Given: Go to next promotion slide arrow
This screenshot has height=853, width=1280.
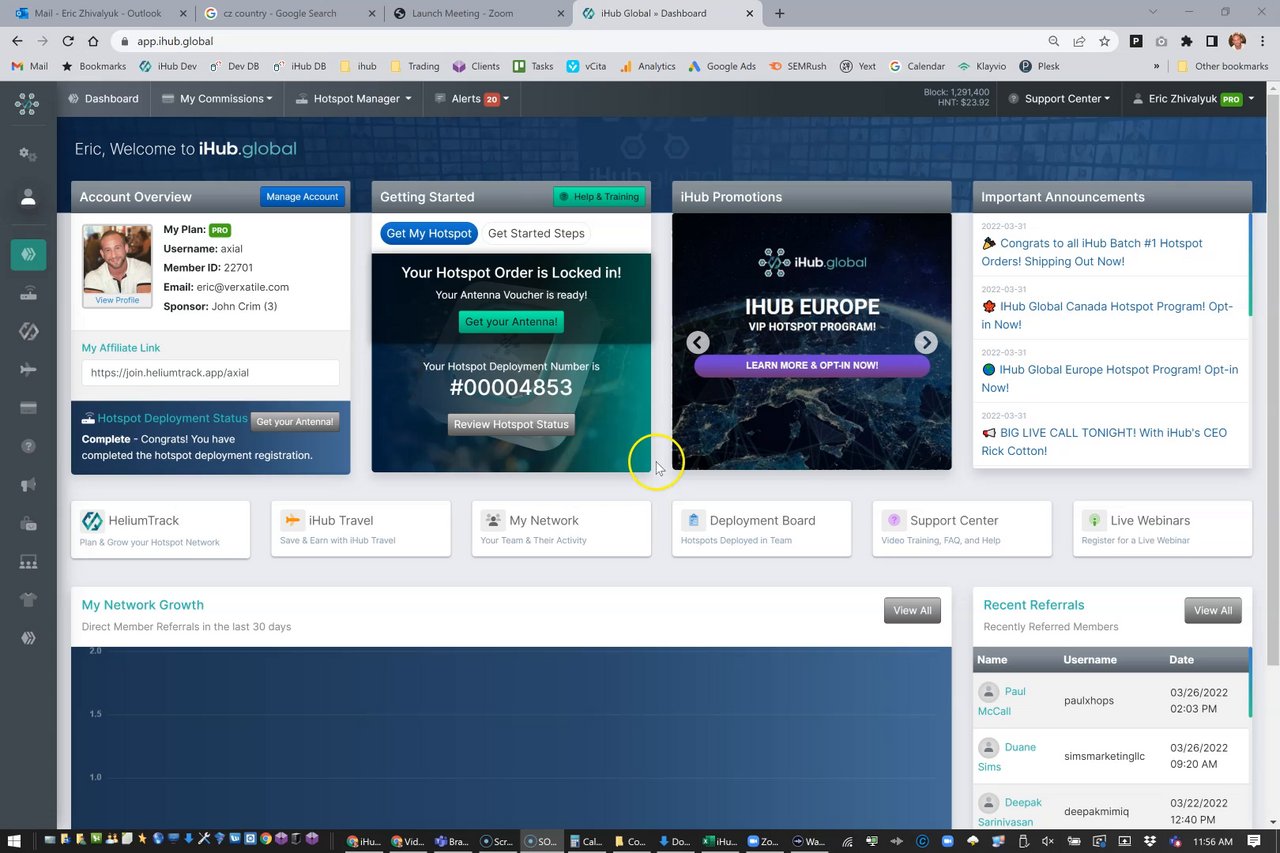Looking at the screenshot, I should [x=926, y=342].
